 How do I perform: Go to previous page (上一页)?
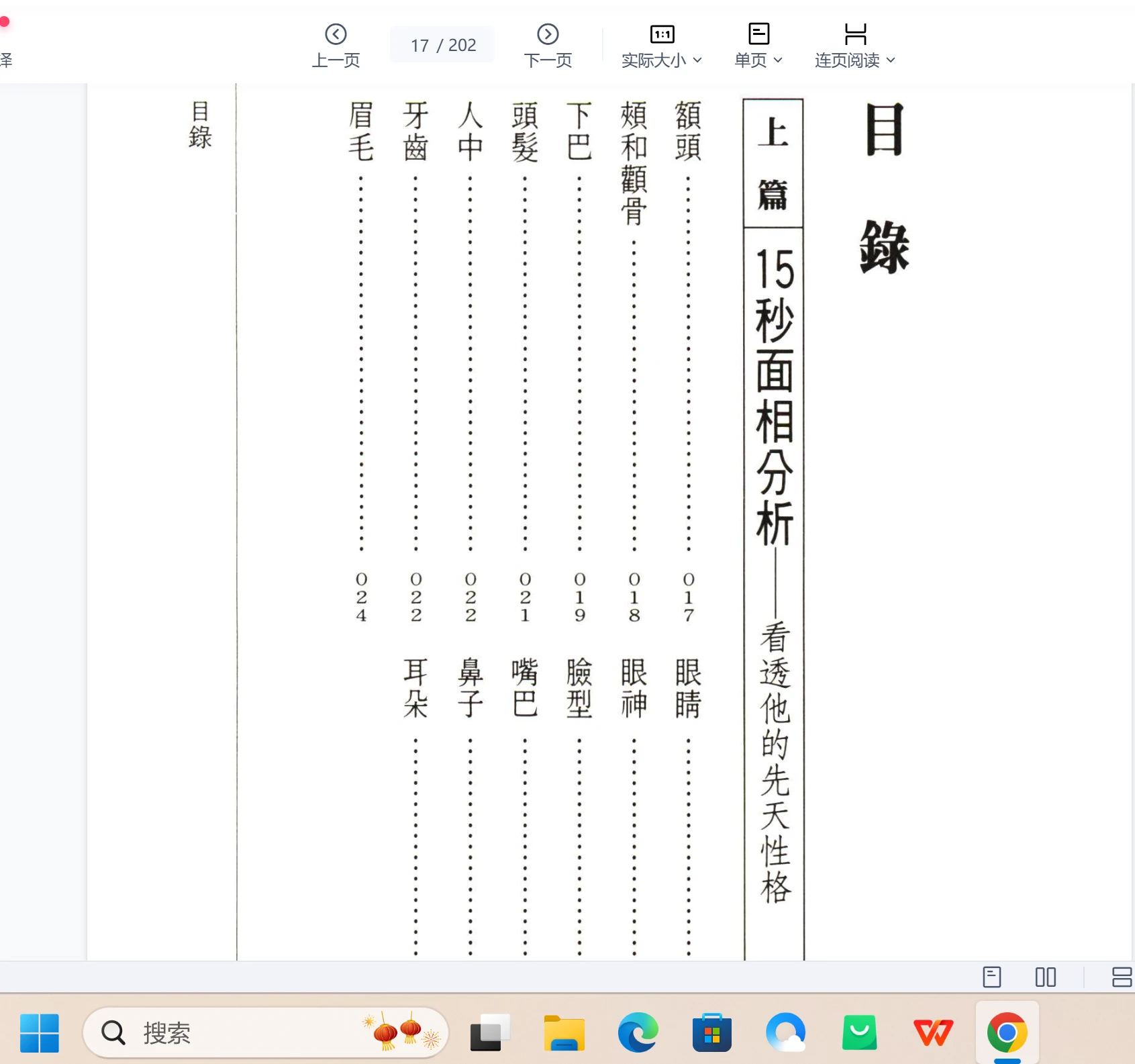pyautogui.click(x=336, y=46)
